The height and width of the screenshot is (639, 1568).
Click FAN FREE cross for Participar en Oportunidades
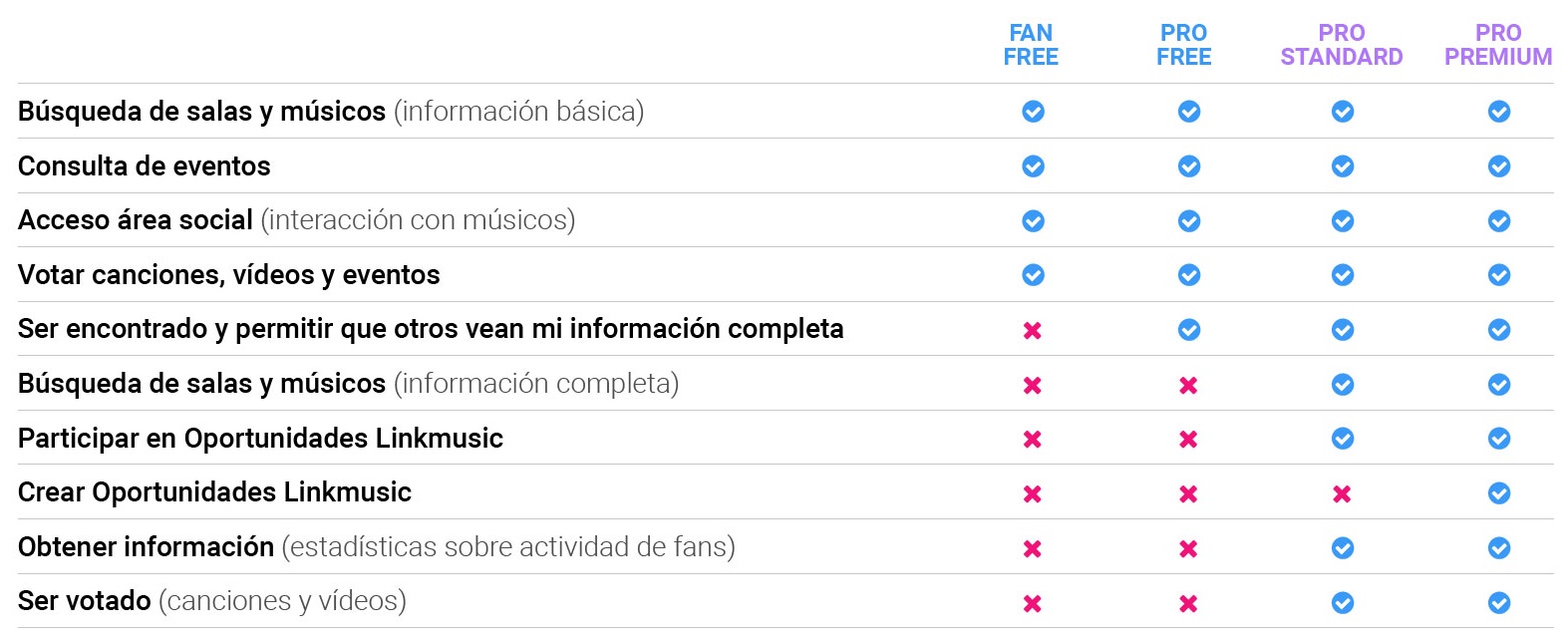[1033, 440]
